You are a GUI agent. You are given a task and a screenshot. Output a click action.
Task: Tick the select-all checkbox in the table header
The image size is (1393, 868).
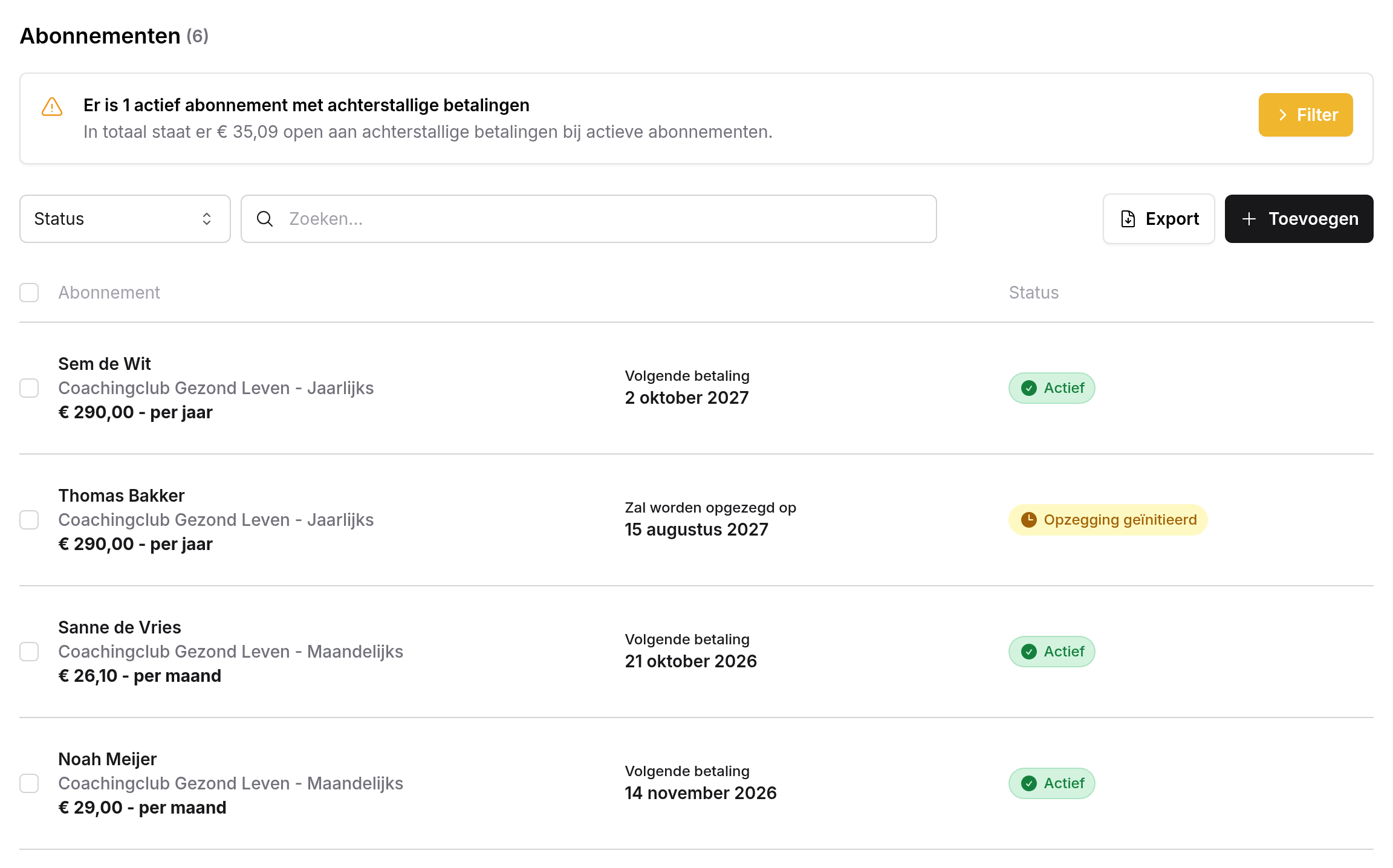pos(29,293)
